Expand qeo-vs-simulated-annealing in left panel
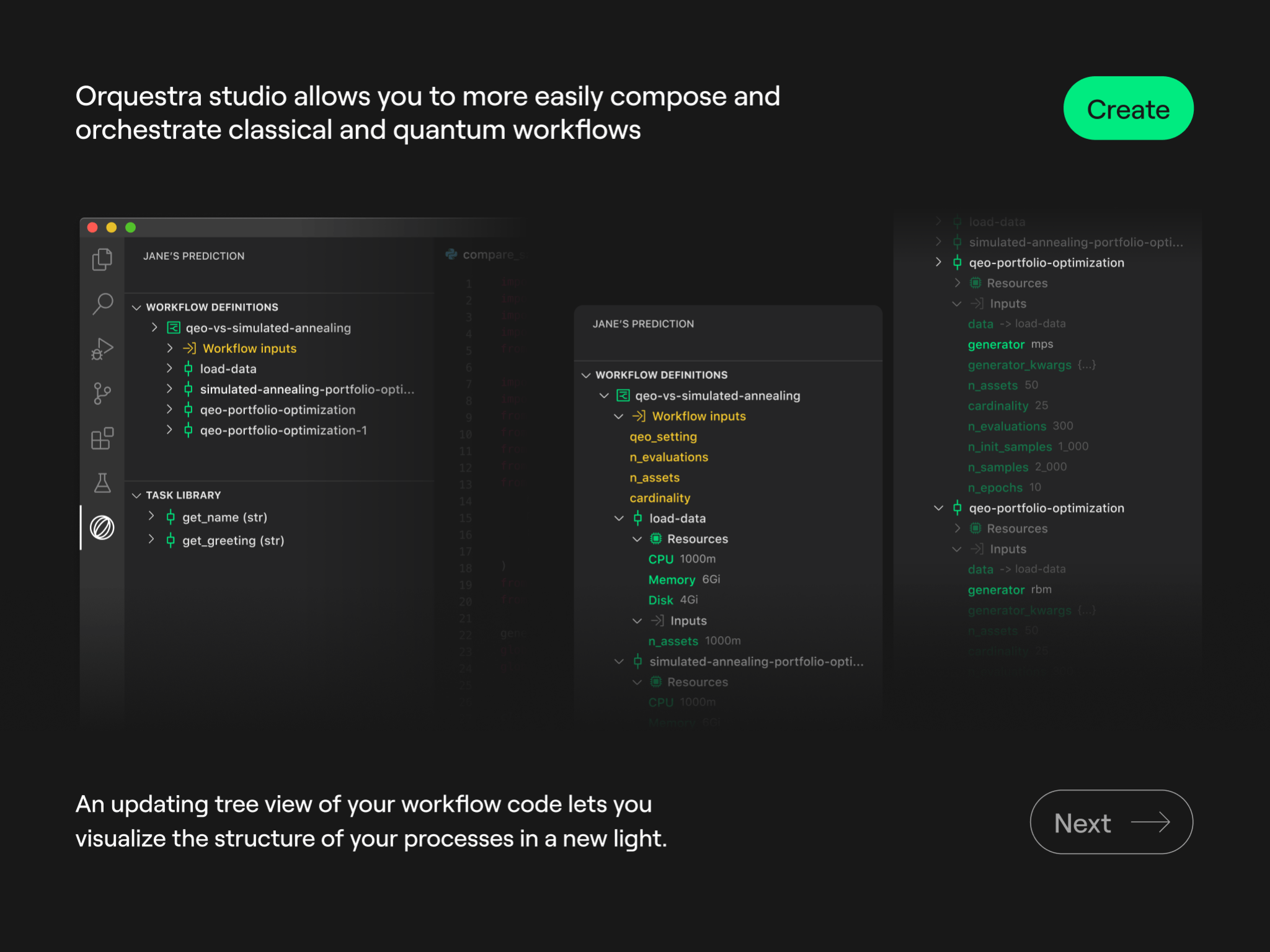This screenshot has height=952, width=1270. tap(154, 327)
